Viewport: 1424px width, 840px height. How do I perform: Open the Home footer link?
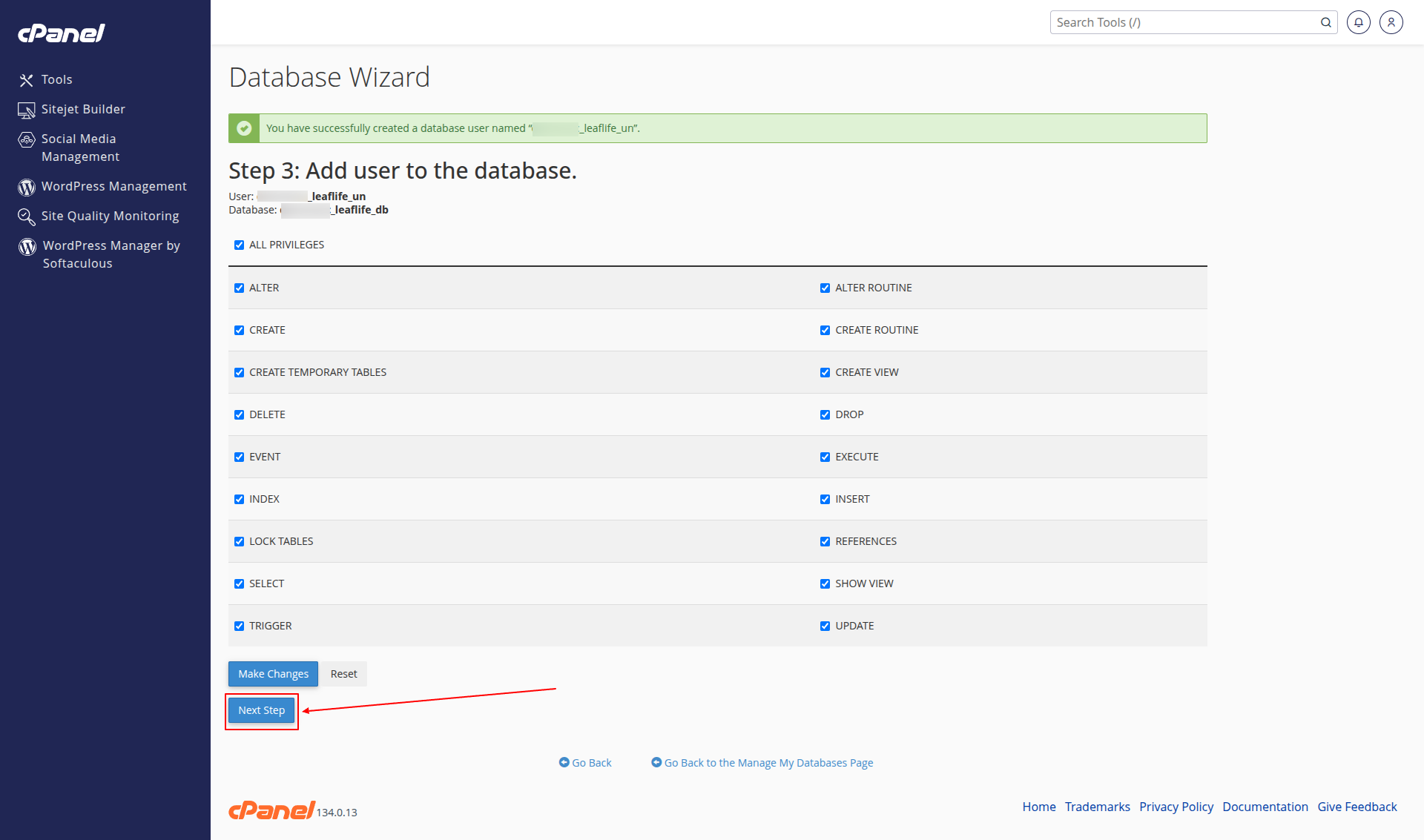click(1039, 807)
